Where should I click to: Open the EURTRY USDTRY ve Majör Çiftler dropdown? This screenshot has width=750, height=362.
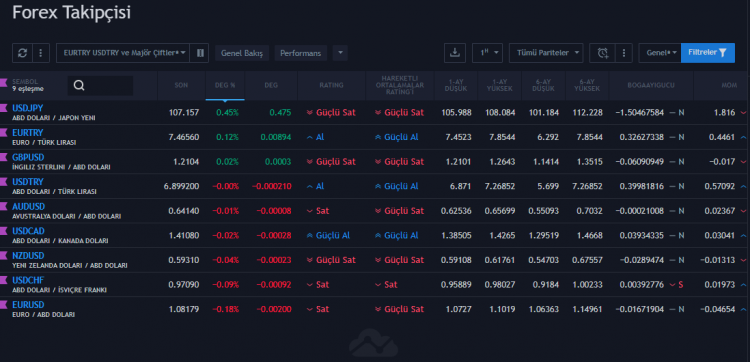(123, 53)
